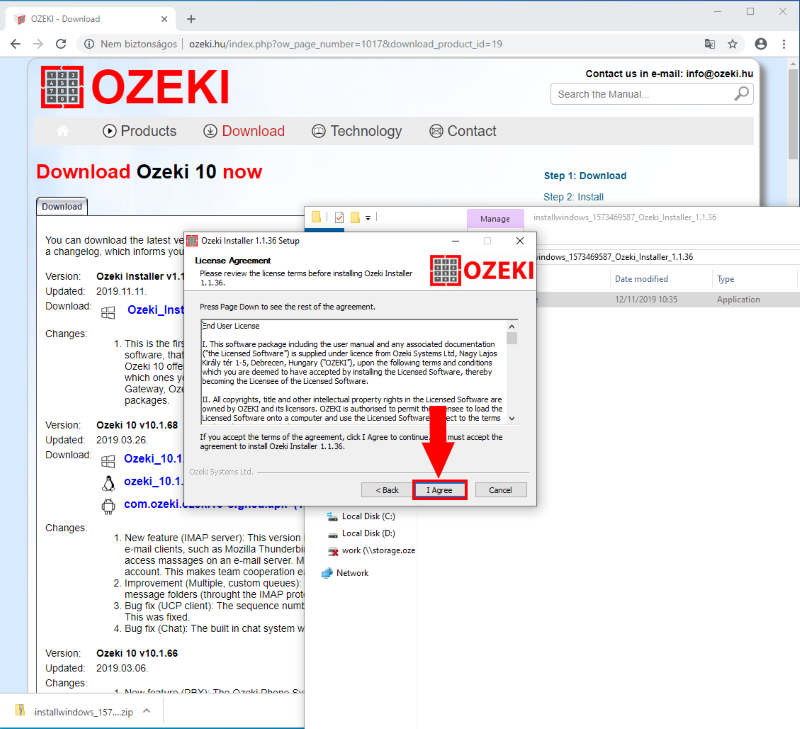Select the Download tab on the page
The height and width of the screenshot is (729, 800).
[x=62, y=207]
